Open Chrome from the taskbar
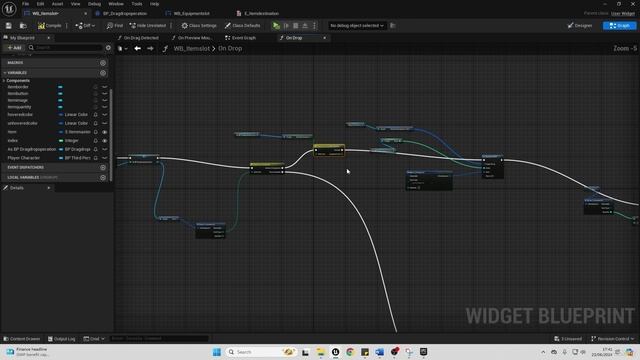The height and width of the screenshot is (360, 640). coord(350,352)
